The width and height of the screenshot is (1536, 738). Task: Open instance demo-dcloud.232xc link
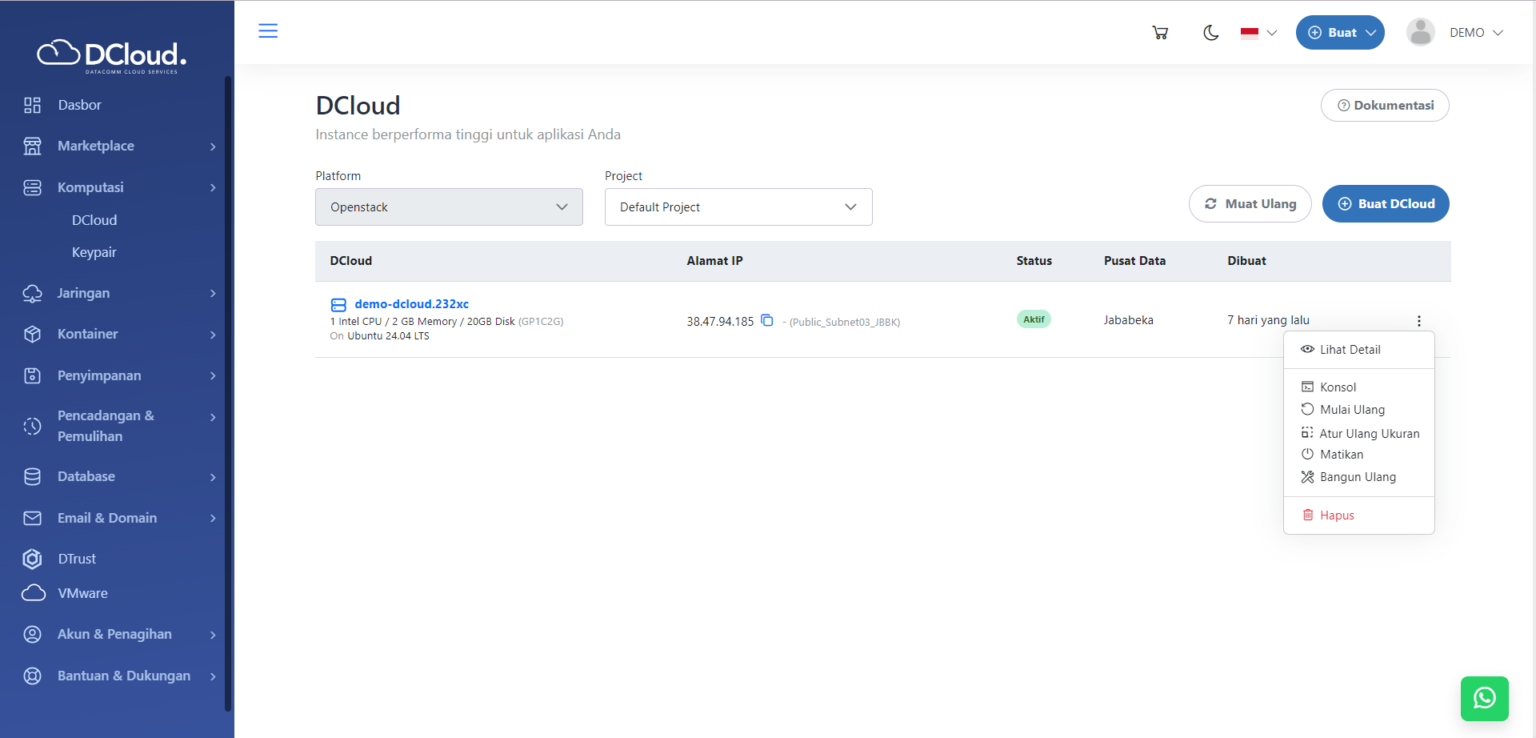[x=412, y=304]
